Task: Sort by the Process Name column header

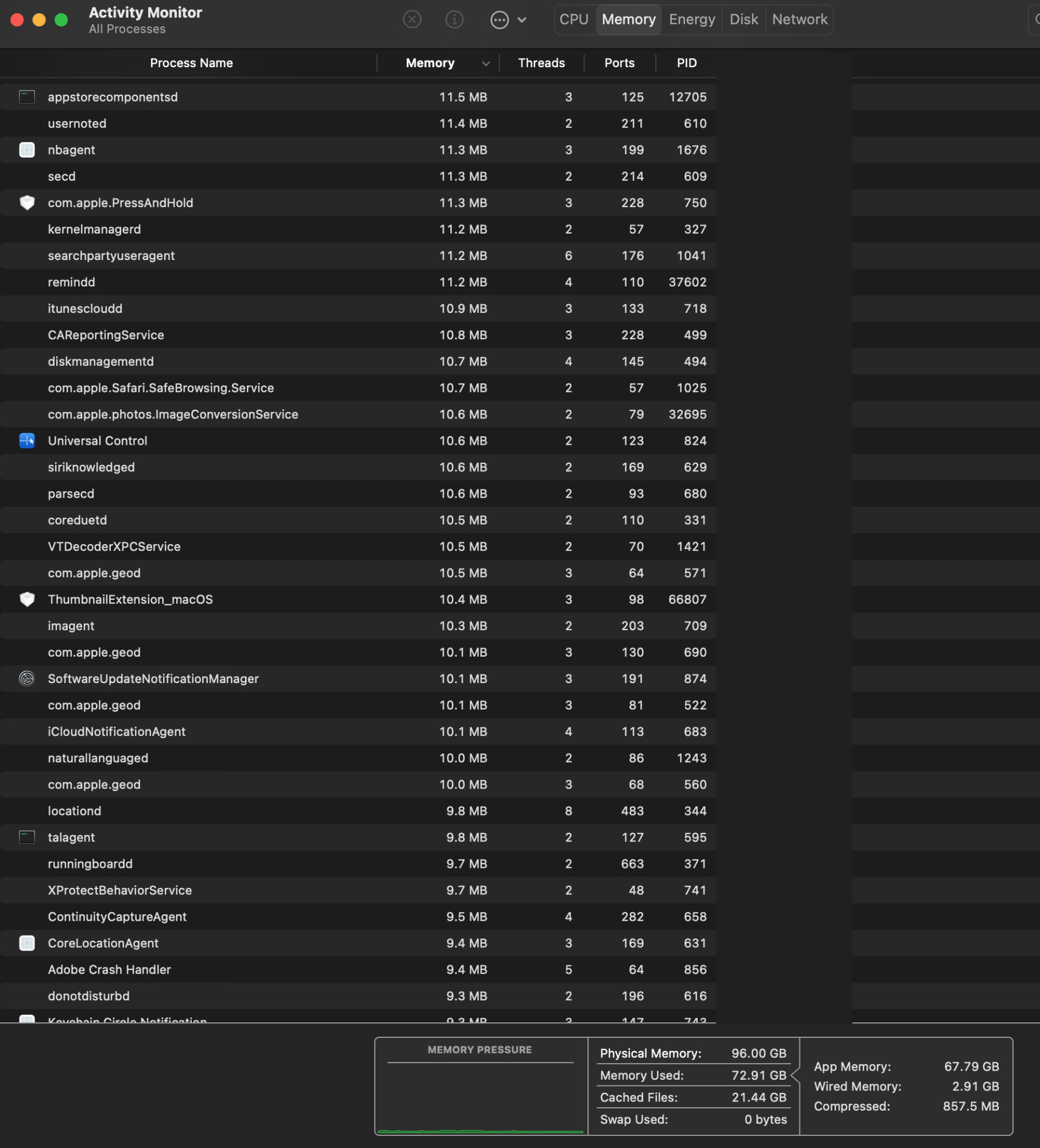Action: 191,63
